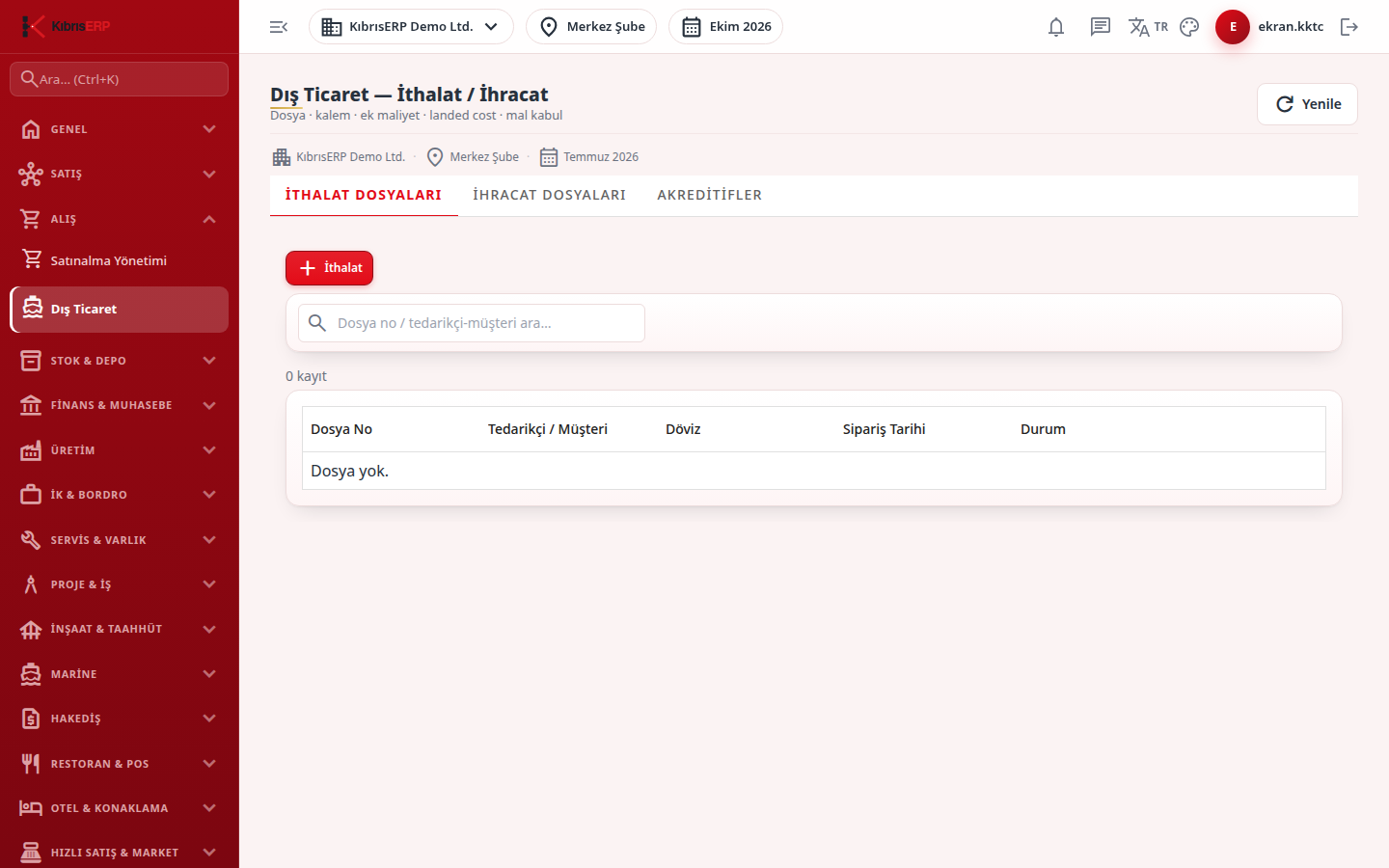Expand the İK & BORDRO section

[x=119, y=495]
